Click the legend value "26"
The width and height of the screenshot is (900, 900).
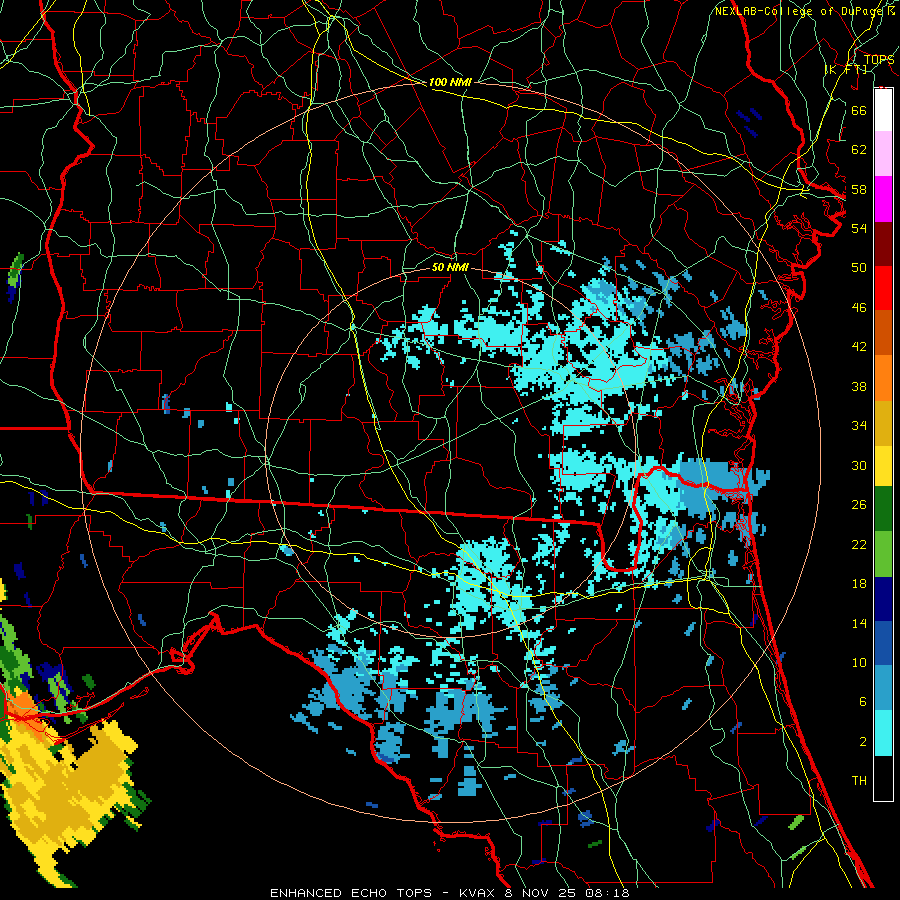859,505
